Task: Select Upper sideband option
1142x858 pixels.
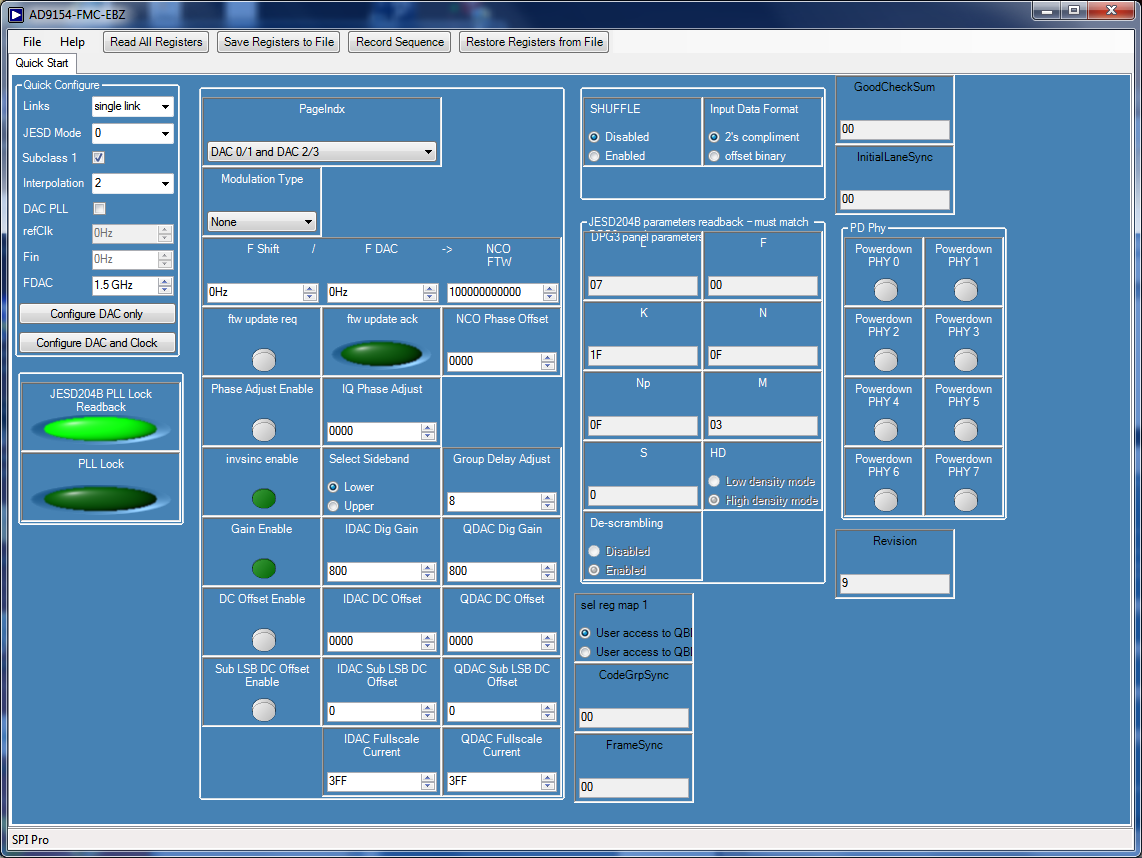Action: click(x=333, y=505)
